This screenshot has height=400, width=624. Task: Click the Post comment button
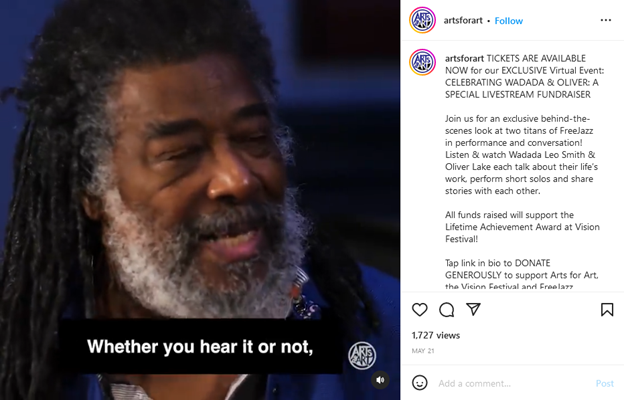pyautogui.click(x=604, y=383)
